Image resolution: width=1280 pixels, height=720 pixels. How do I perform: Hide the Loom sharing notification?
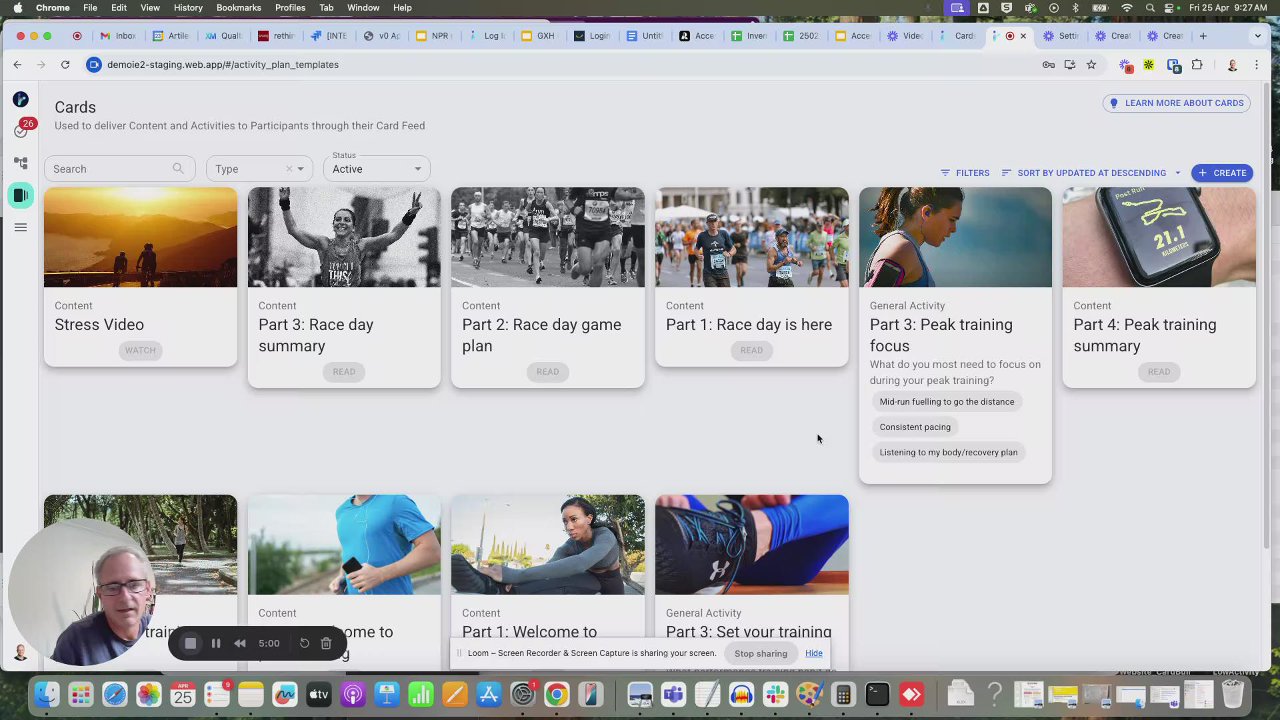pos(814,654)
